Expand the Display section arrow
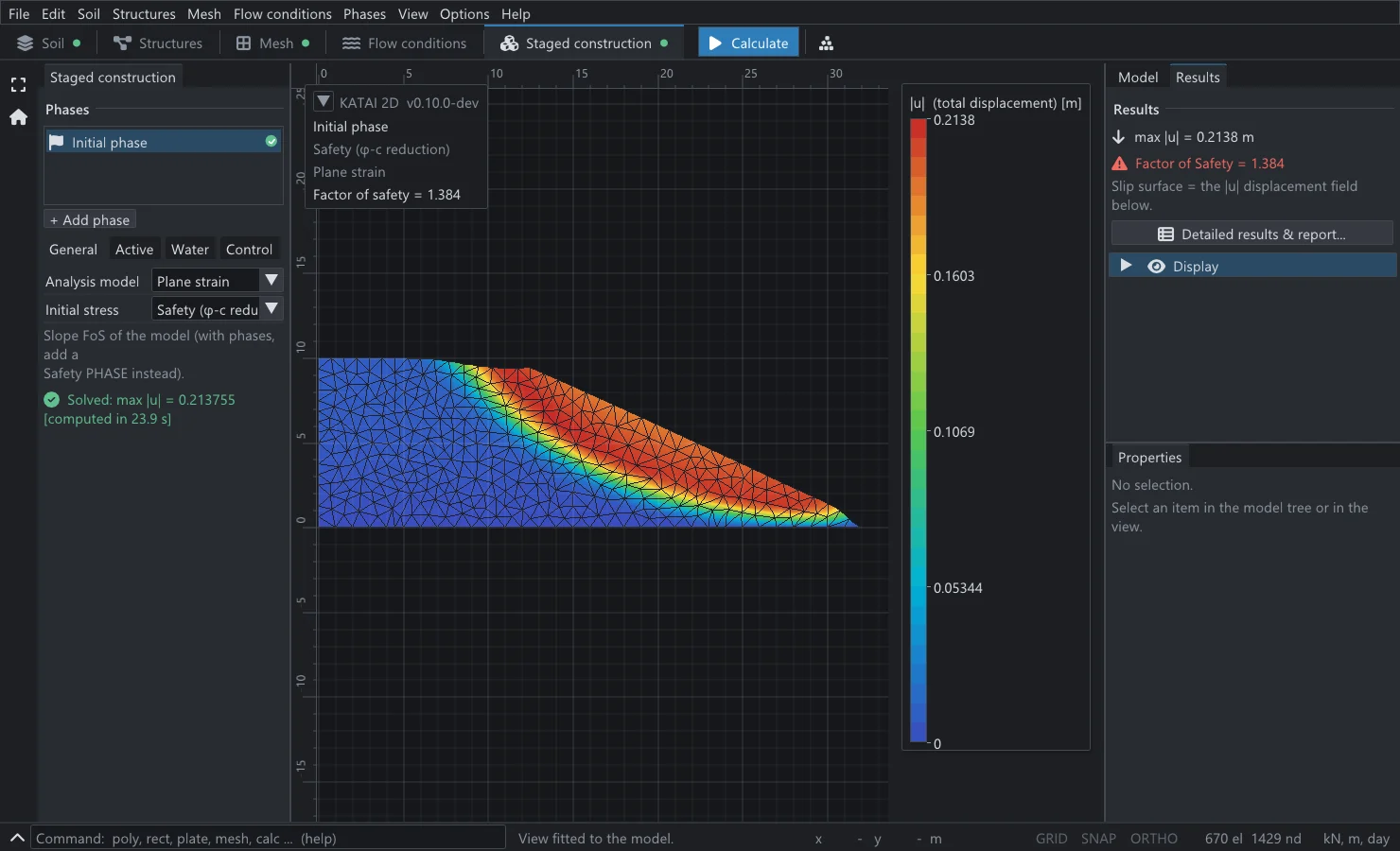The height and width of the screenshot is (851, 1400). coord(1126,266)
